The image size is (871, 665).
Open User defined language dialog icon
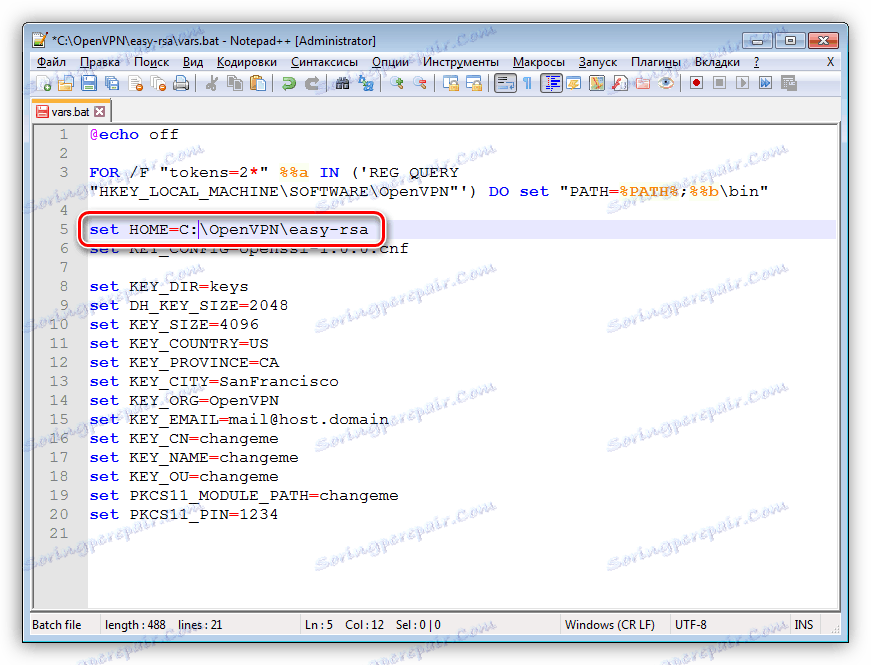(574, 84)
